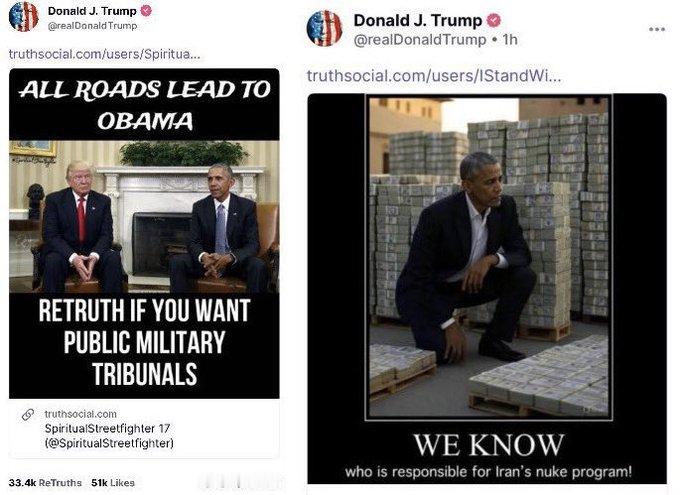Open the truthsocial.com/users/Spiritua... link

[105, 54]
